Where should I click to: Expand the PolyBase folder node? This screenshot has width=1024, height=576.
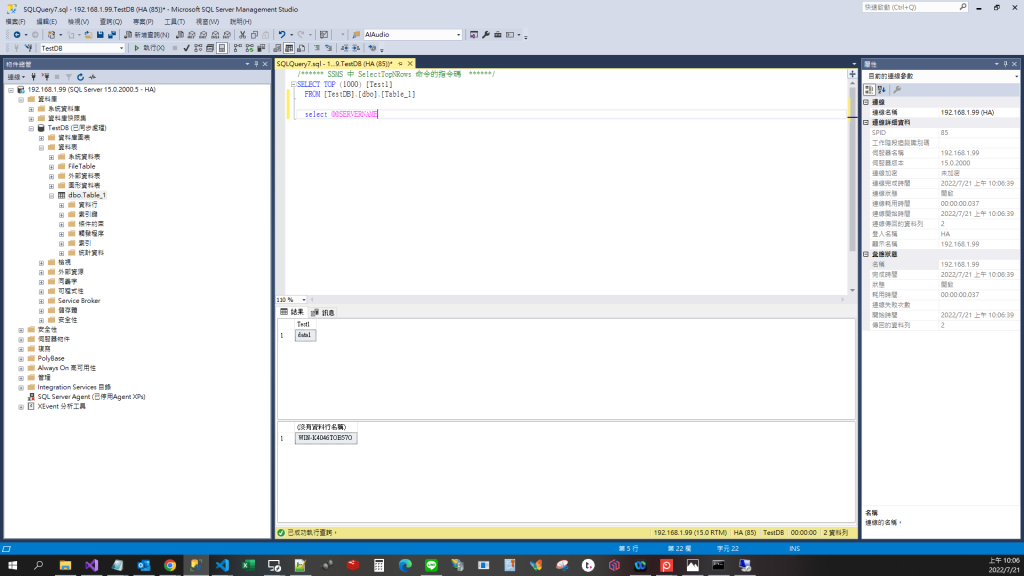tap(22, 359)
